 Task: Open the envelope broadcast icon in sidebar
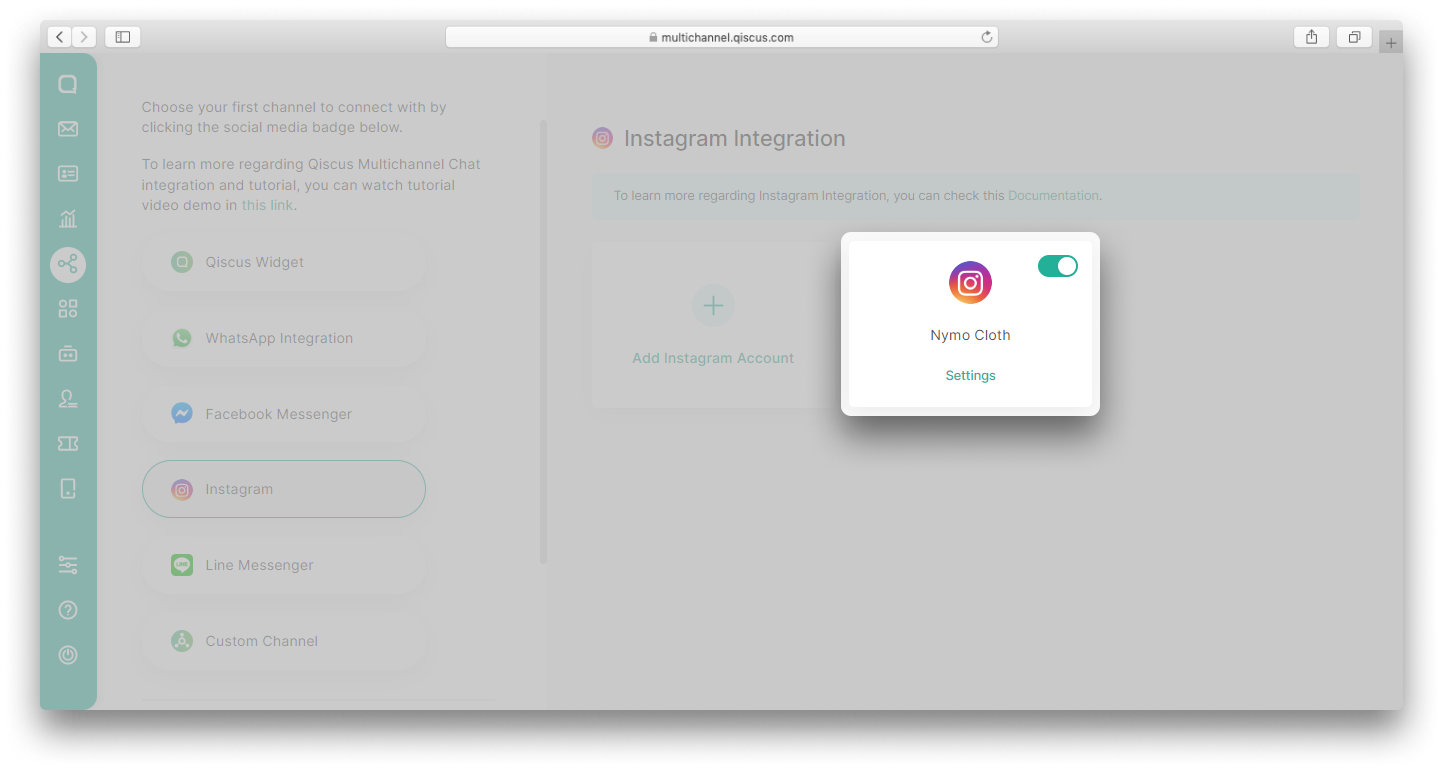(68, 129)
